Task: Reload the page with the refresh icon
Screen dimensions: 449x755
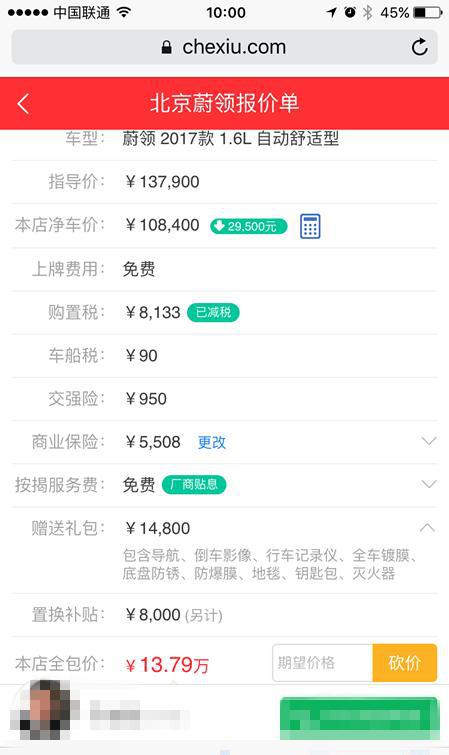Action: (x=419, y=47)
